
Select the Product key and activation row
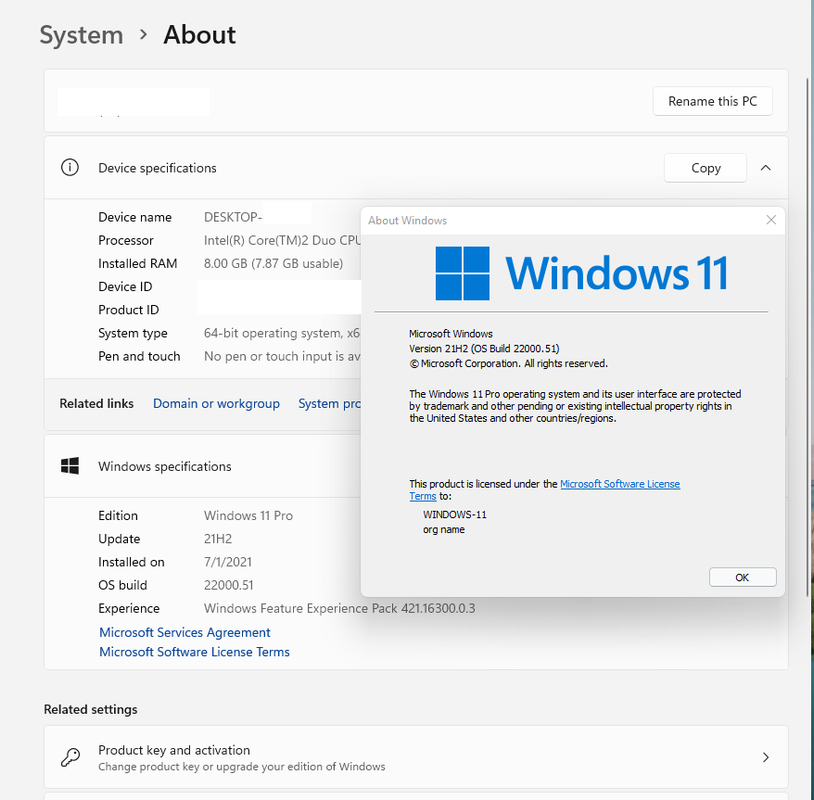click(x=416, y=757)
